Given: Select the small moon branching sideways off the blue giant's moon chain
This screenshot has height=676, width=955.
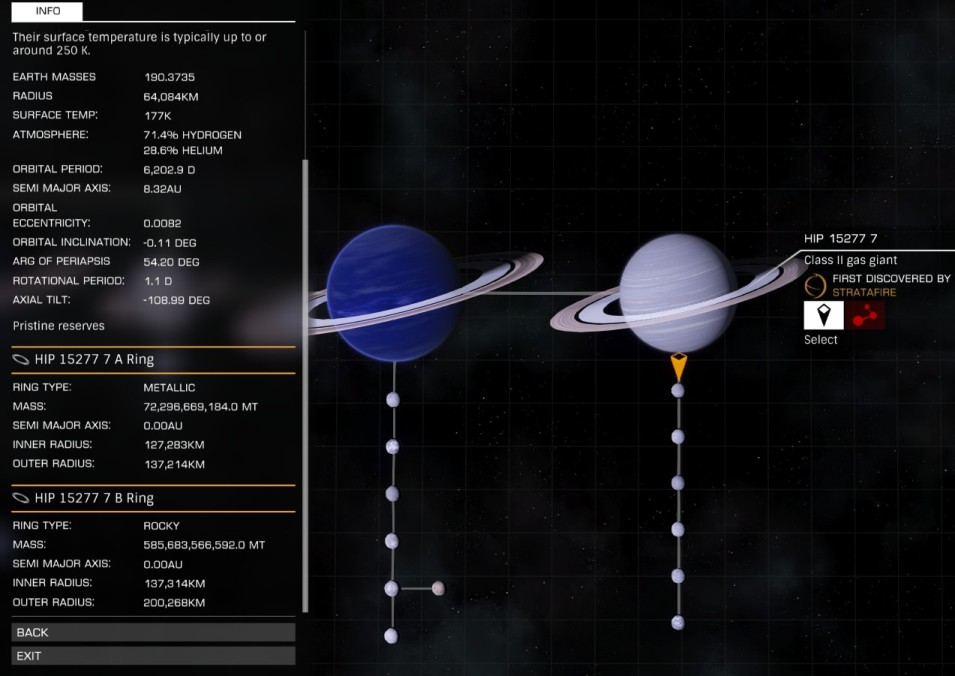Looking at the screenshot, I should click(x=438, y=588).
